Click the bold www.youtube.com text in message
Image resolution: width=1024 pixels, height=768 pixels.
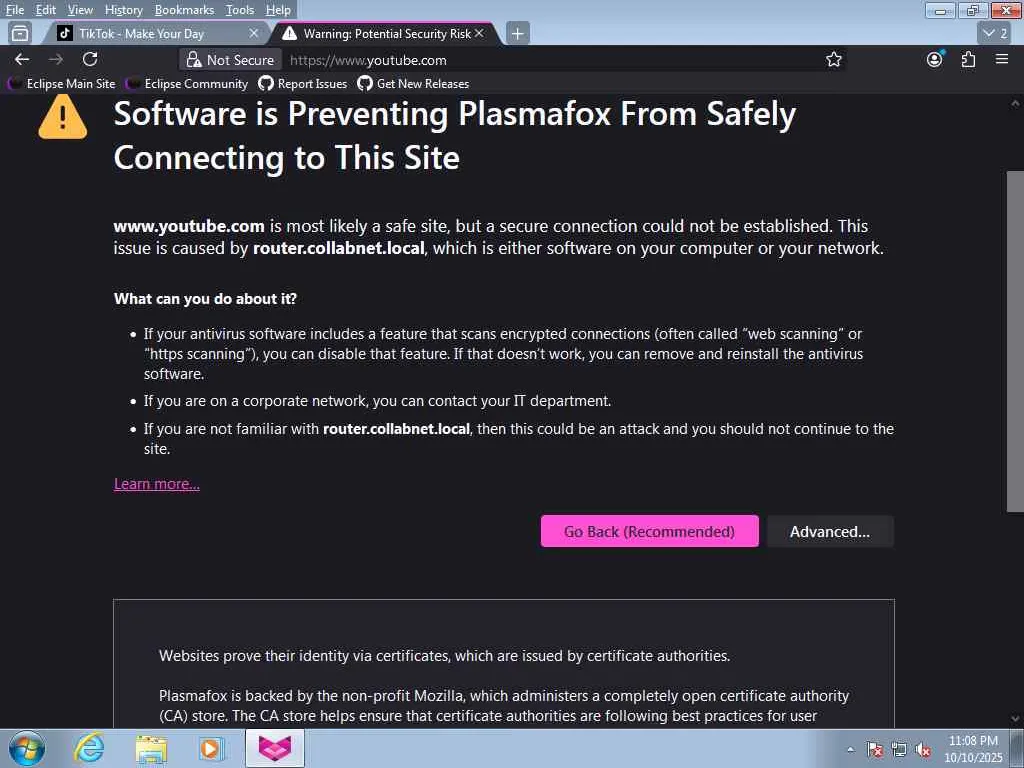pos(189,226)
